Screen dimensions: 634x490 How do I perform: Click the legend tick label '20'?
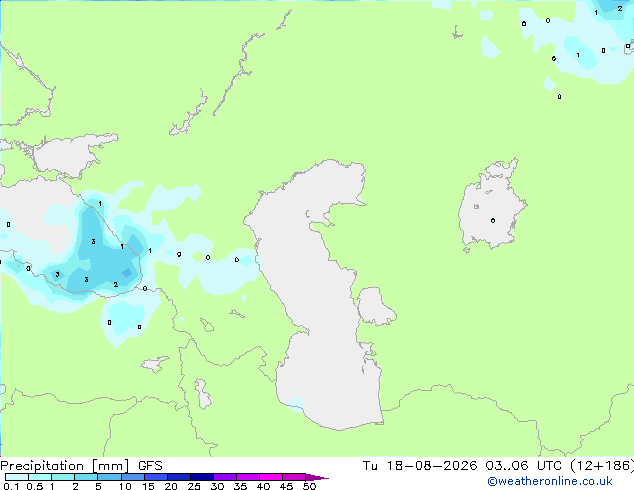point(171,486)
